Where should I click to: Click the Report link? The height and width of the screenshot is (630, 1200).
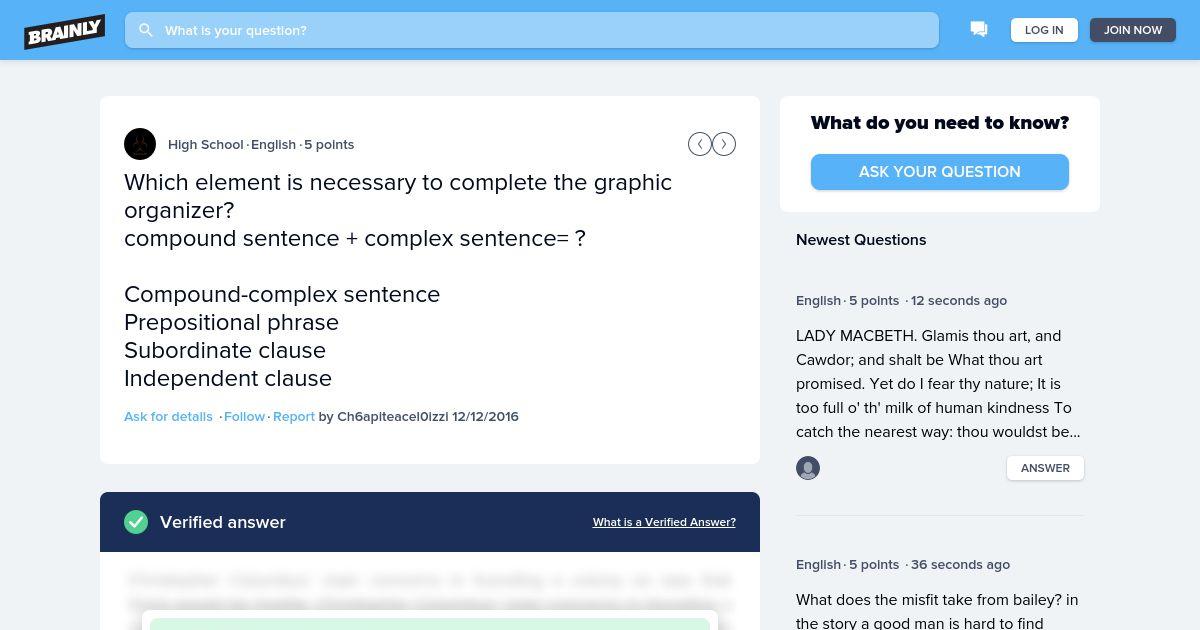click(294, 416)
